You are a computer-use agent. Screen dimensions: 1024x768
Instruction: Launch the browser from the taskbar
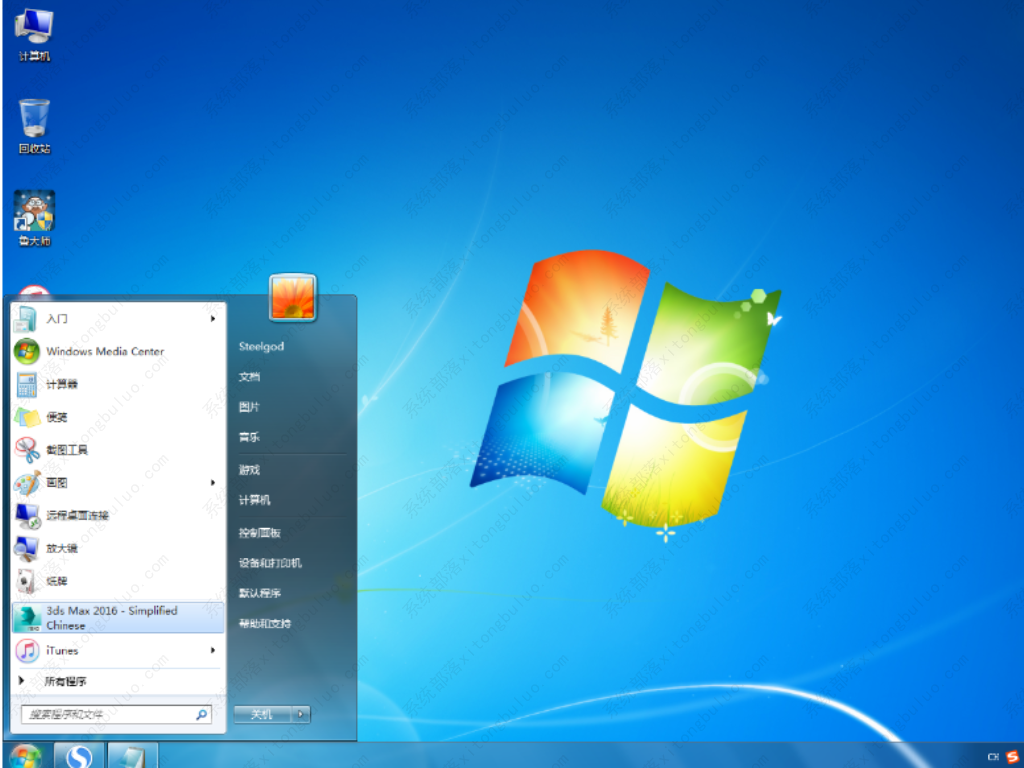tap(77, 756)
